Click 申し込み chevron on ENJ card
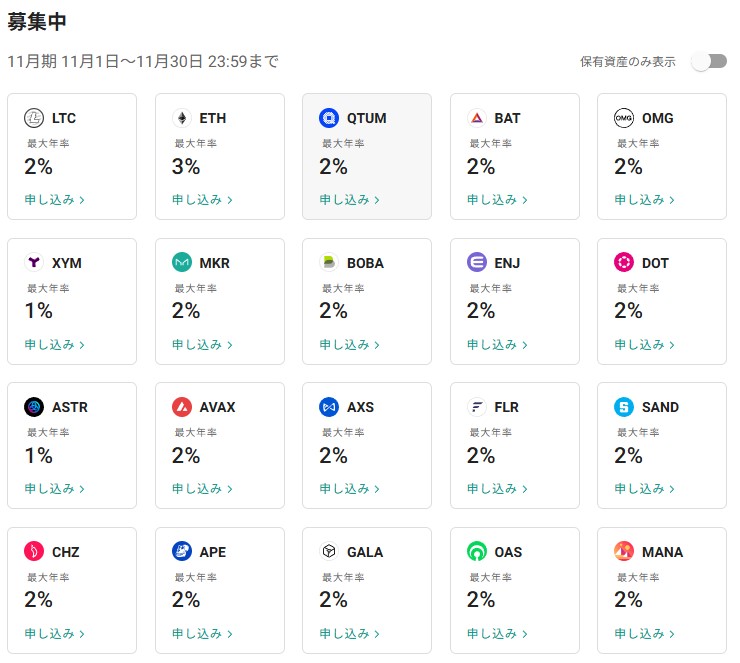 (525, 345)
